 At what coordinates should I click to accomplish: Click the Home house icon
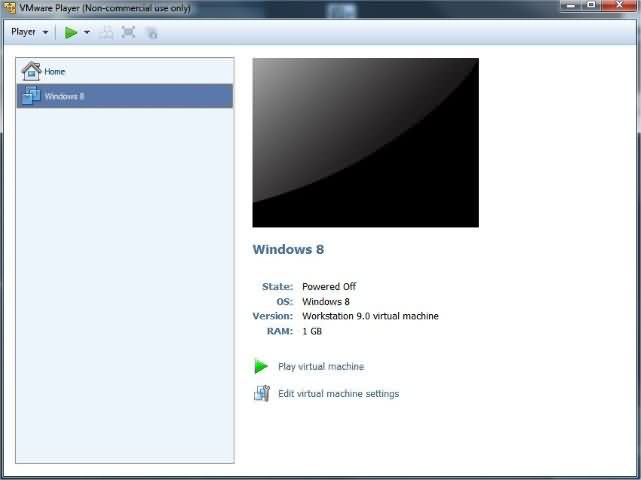31,71
